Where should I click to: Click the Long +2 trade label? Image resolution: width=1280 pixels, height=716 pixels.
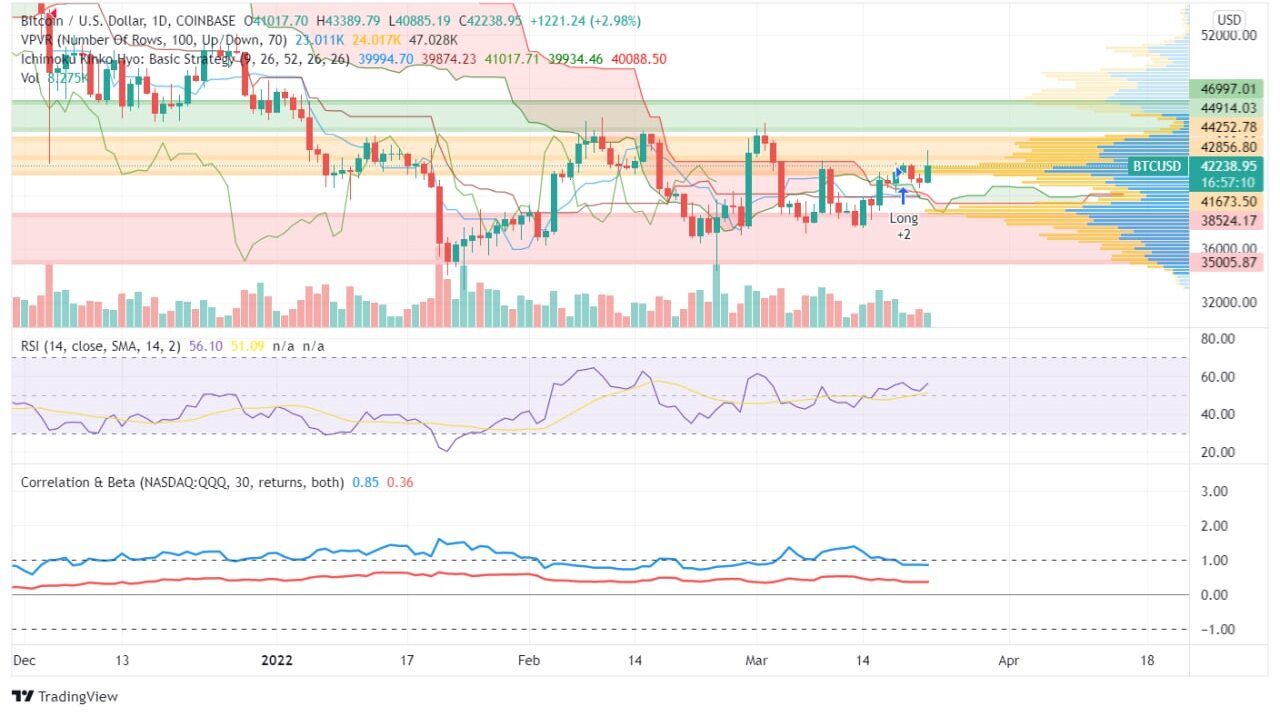coord(903,226)
